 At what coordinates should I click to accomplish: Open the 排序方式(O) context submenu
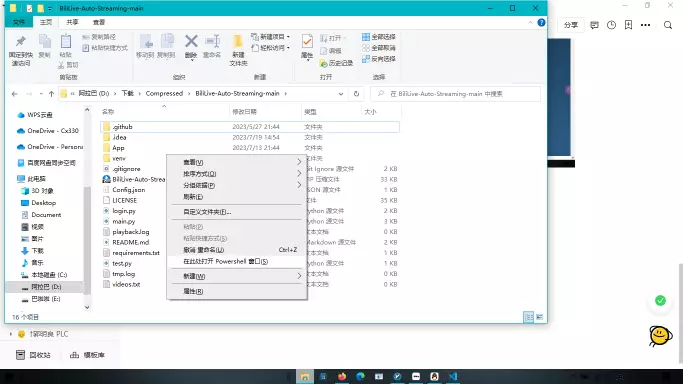pos(237,174)
